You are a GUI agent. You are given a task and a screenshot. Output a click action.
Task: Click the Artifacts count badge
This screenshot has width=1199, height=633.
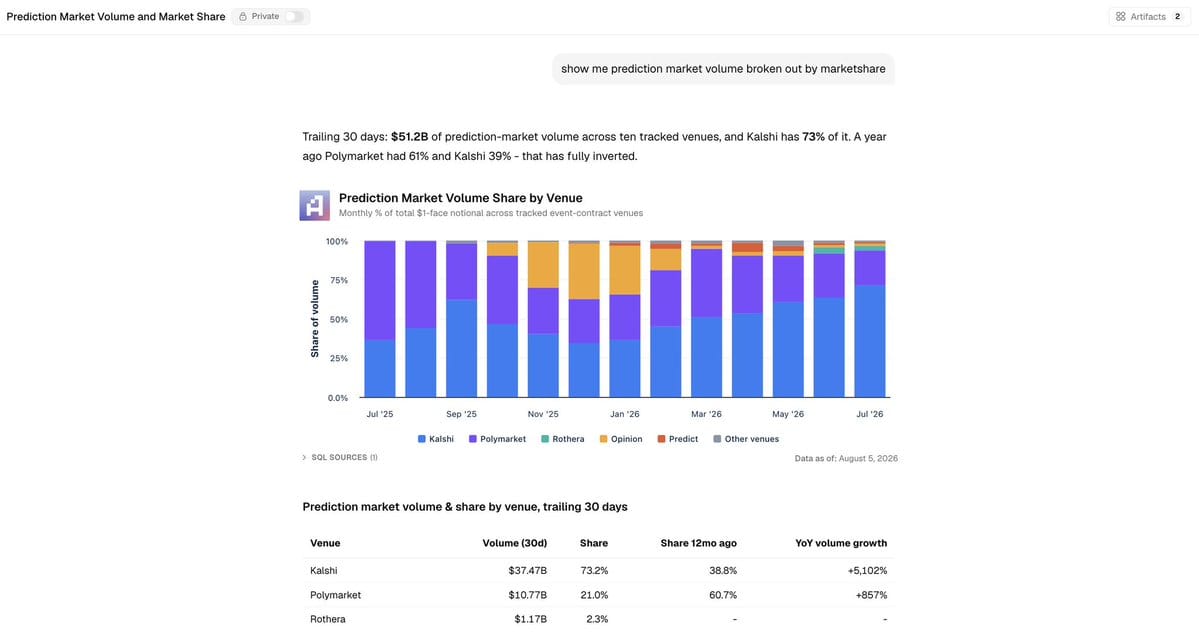click(x=1177, y=16)
